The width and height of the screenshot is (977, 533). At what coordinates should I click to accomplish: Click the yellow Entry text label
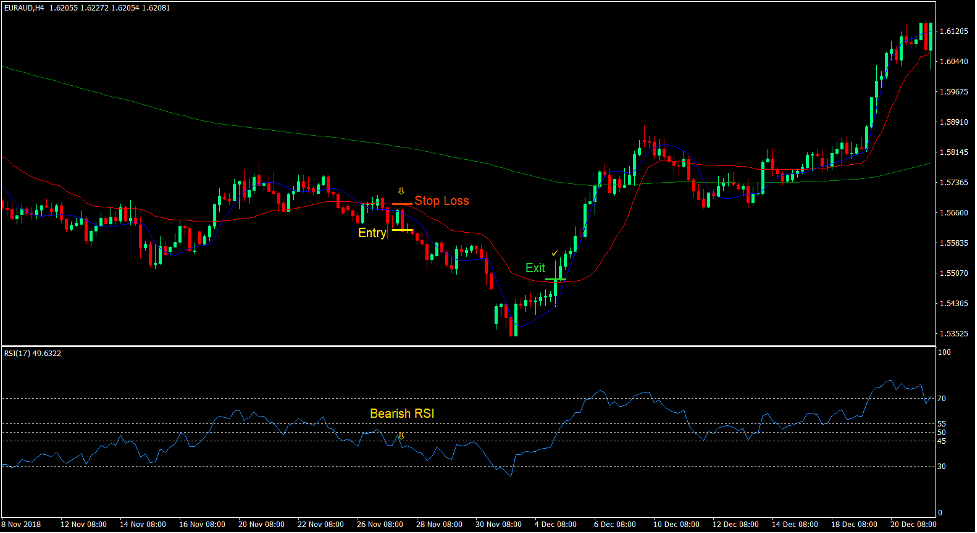tap(372, 233)
